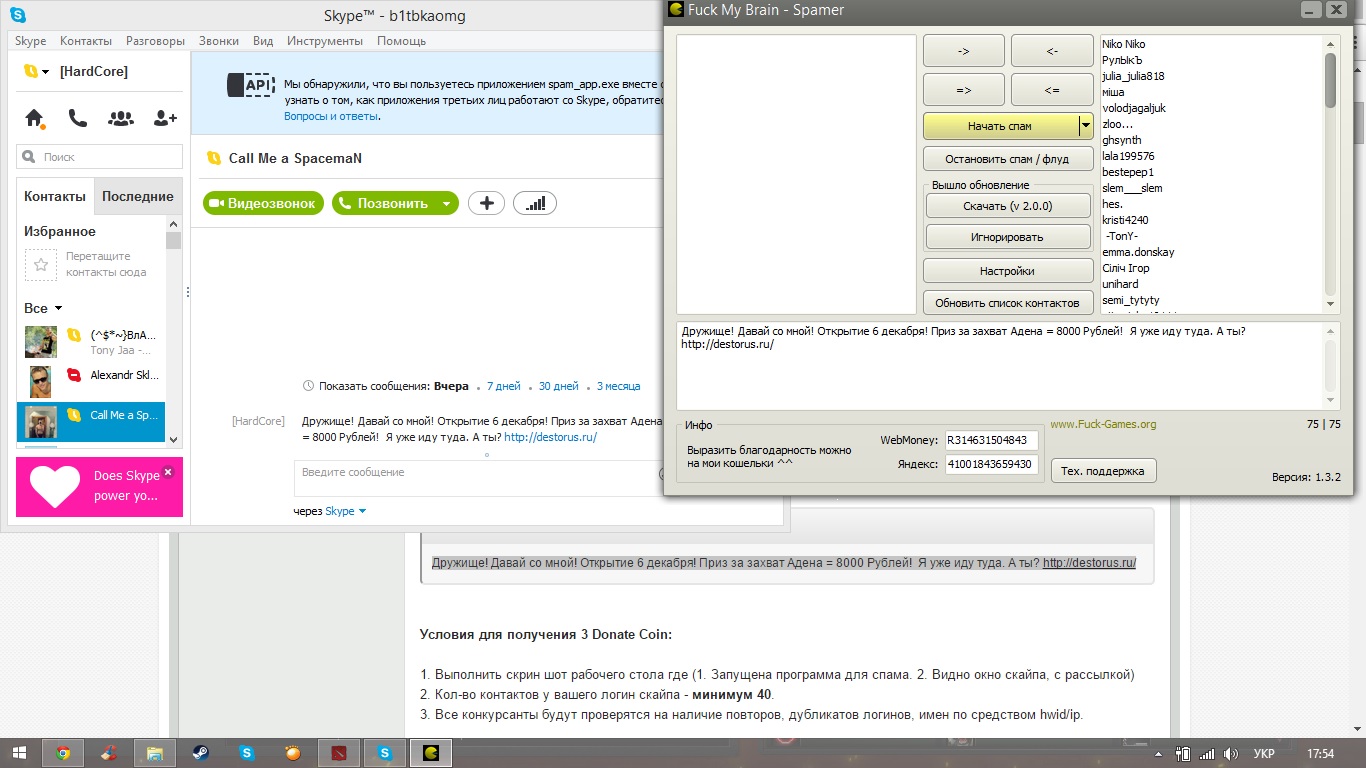
Task: Click the Игнорировать button
Action: pos(1007,237)
